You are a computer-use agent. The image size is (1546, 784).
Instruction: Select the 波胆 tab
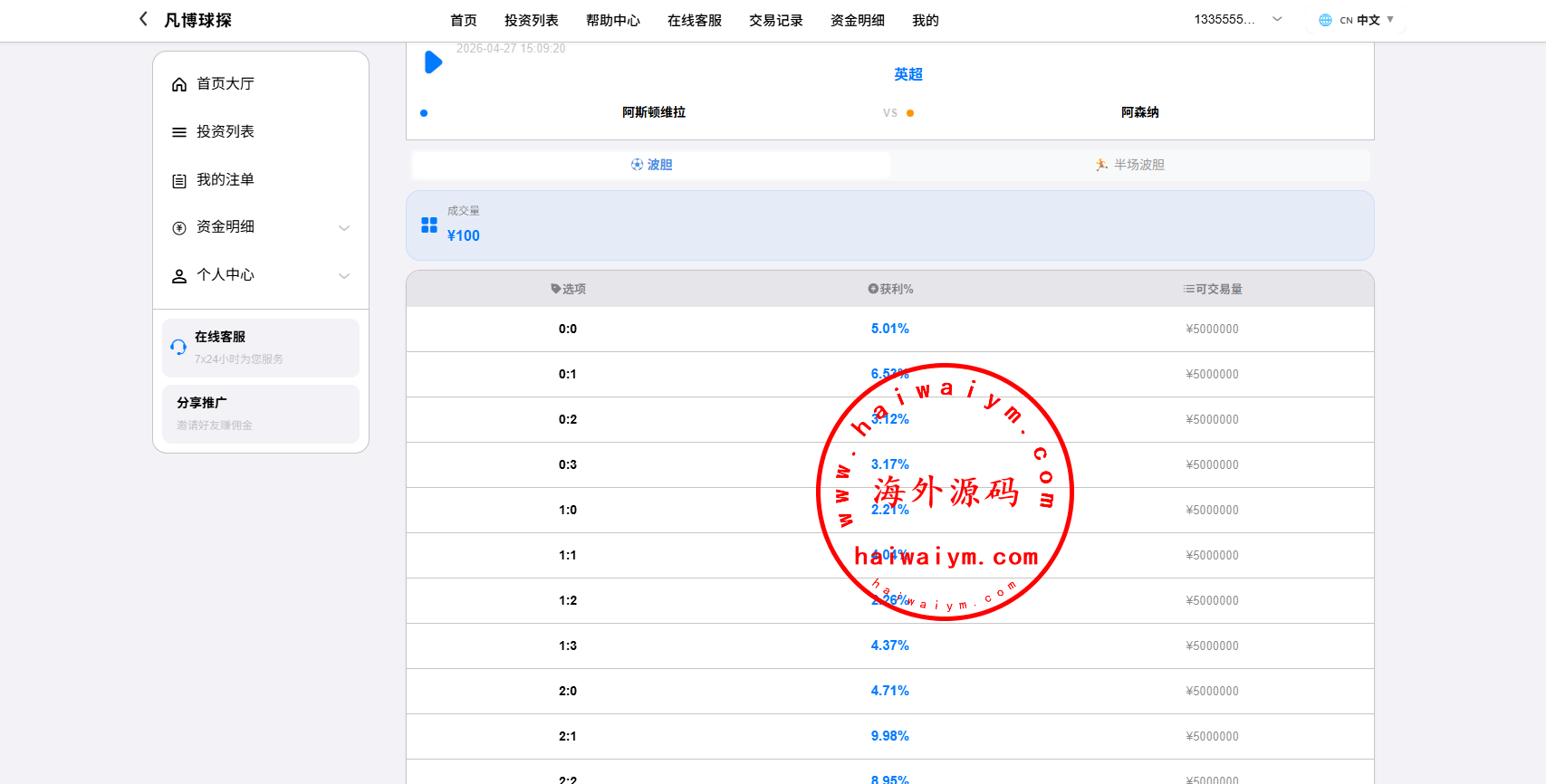(651, 165)
